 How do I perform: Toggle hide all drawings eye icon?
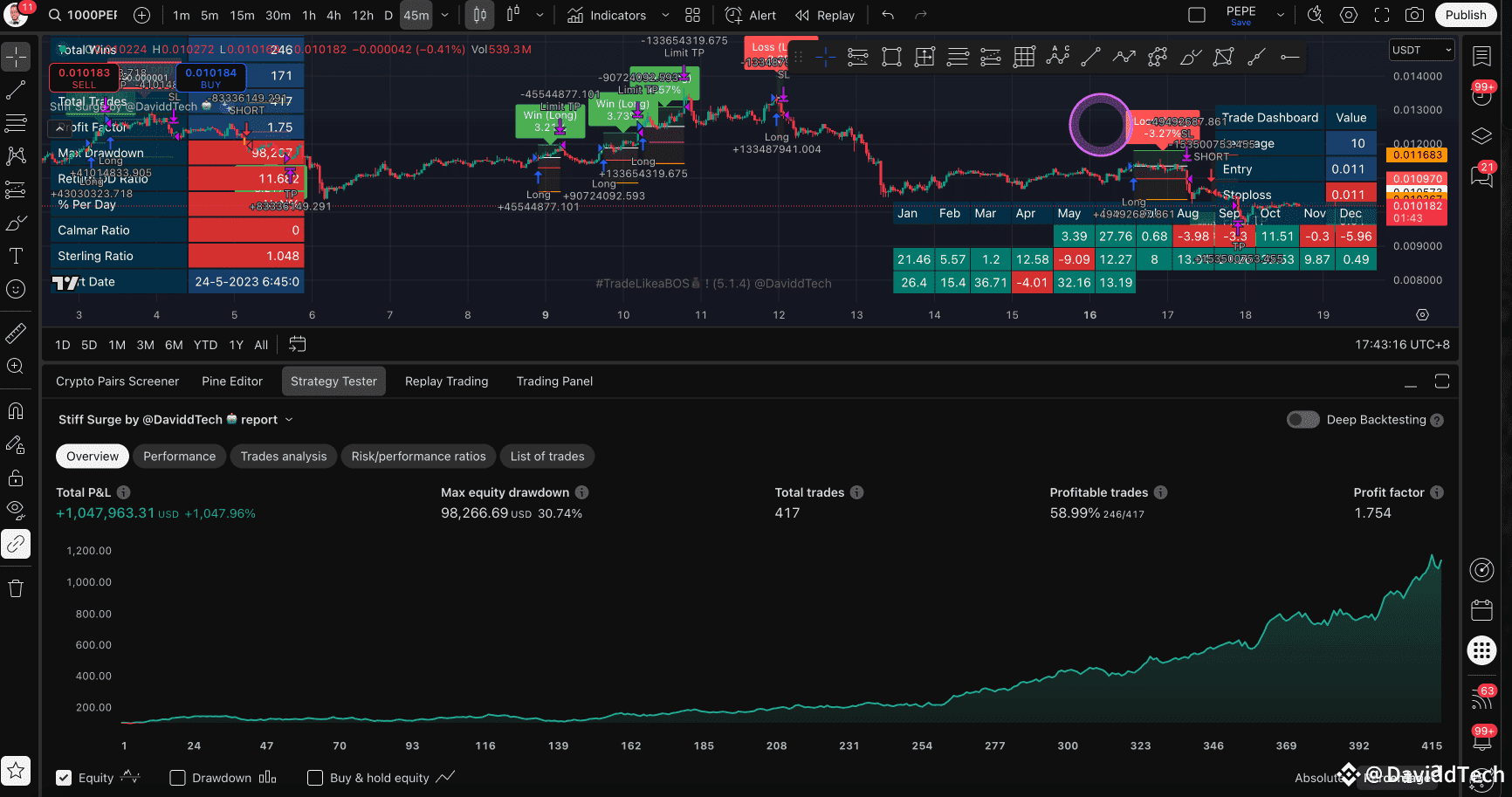pyautogui.click(x=16, y=511)
